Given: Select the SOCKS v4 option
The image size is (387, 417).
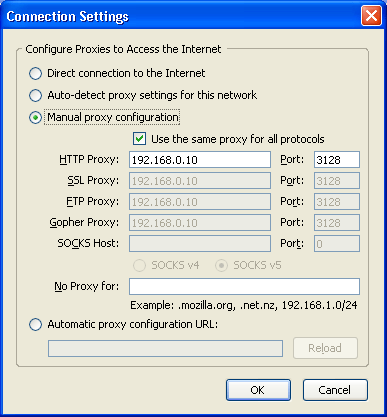Looking at the screenshot, I should click(x=139, y=265).
